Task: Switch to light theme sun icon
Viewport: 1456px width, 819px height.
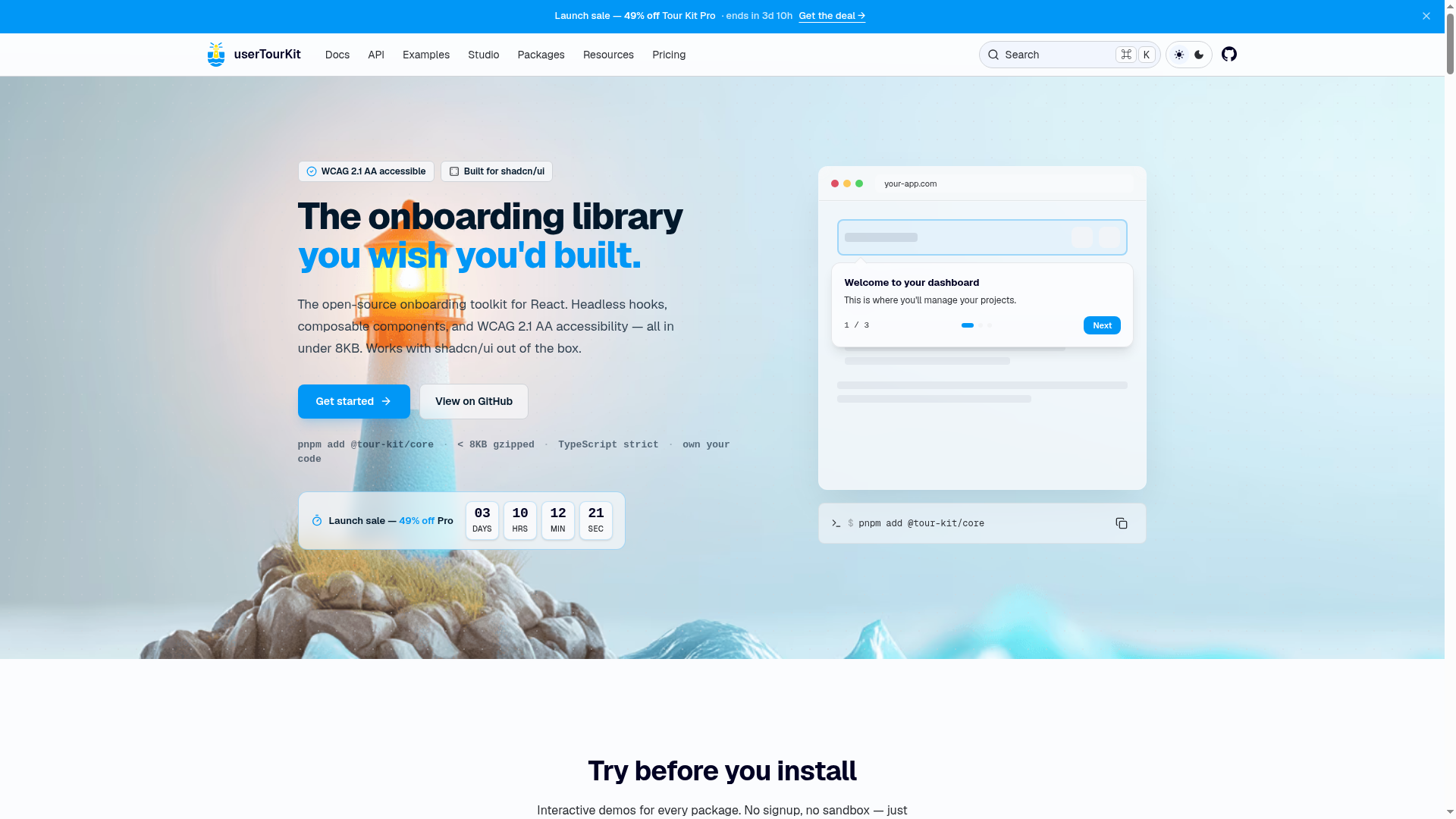Action: 1179,55
